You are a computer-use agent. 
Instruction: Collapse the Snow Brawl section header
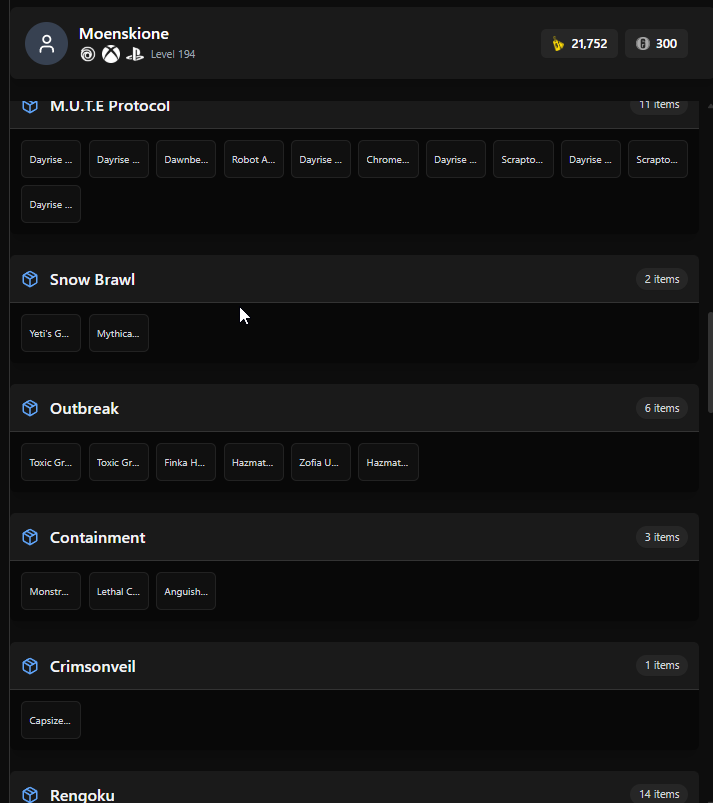point(354,279)
